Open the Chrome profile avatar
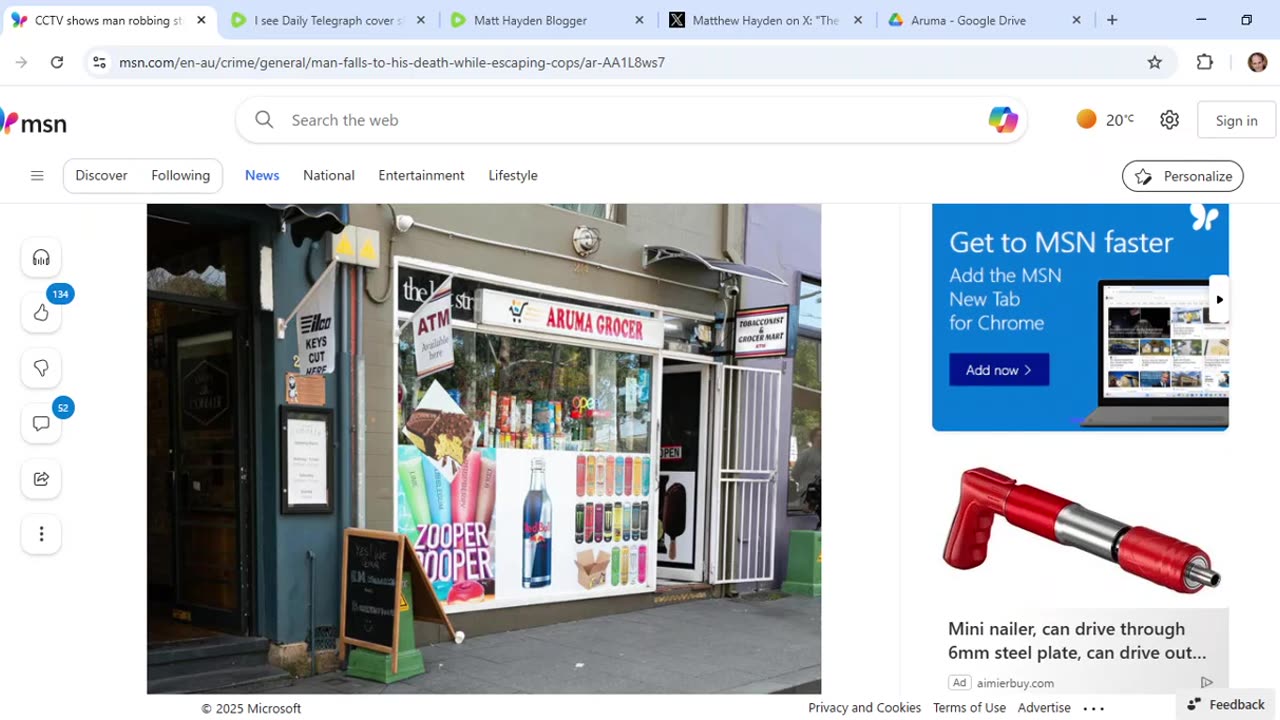Screen dimensions: 1280x720 click(1257, 62)
